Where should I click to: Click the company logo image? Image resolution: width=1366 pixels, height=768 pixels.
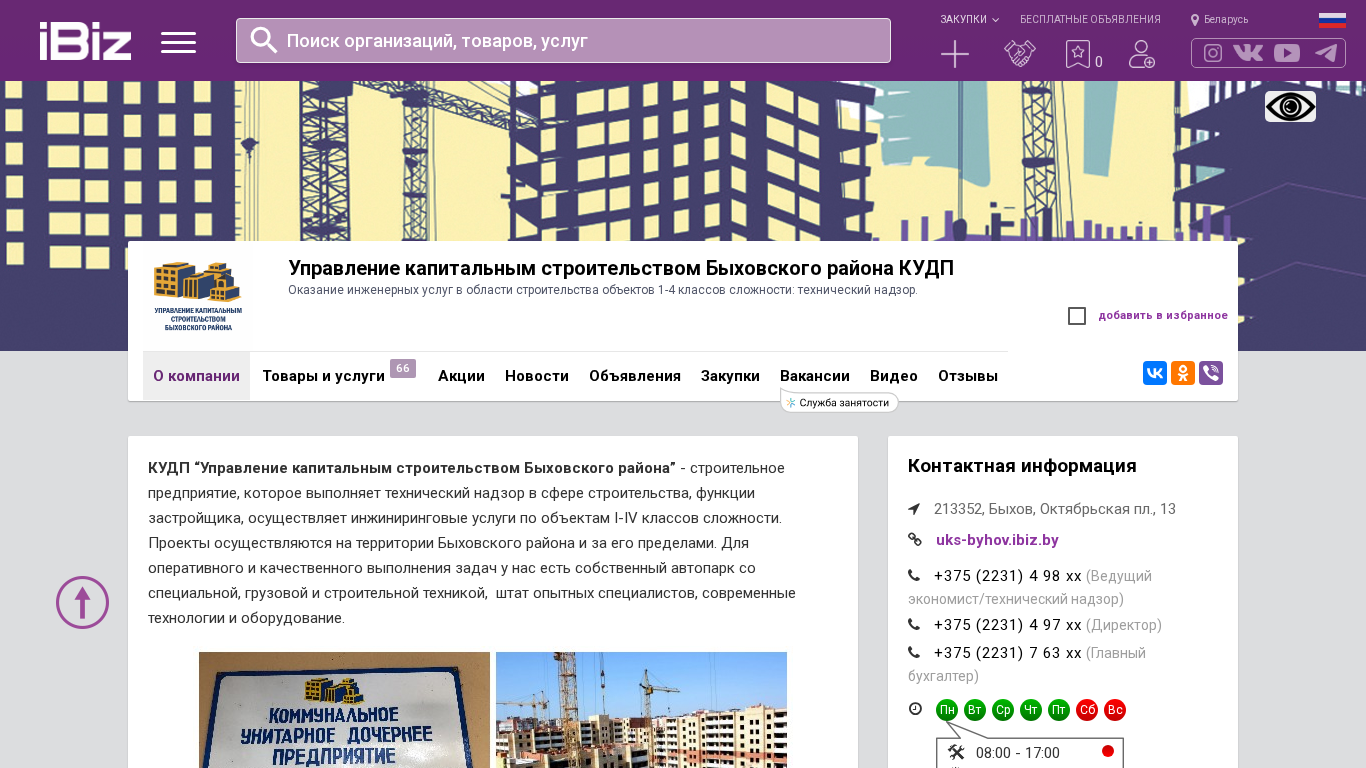click(x=197, y=296)
